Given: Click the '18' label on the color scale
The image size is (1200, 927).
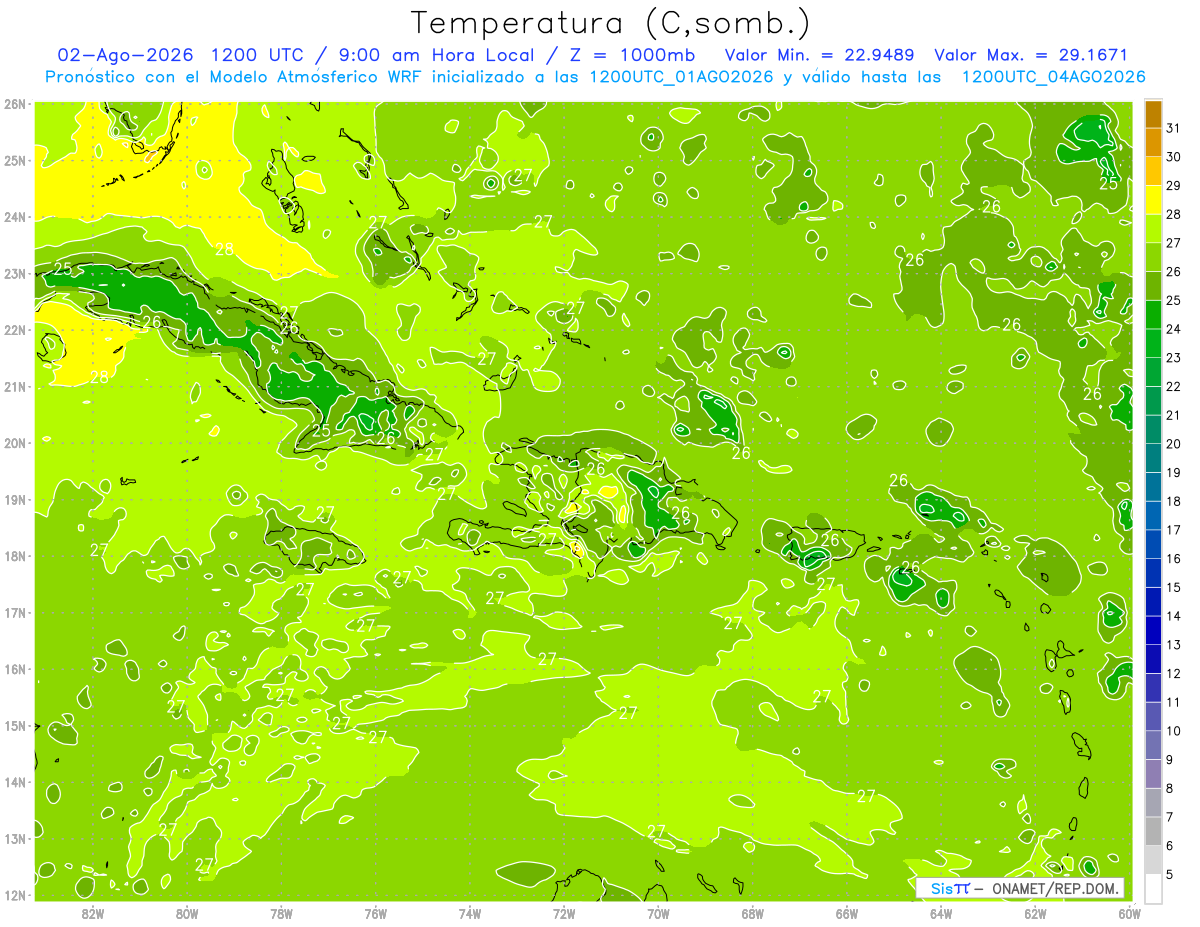Looking at the screenshot, I should click(1173, 501).
